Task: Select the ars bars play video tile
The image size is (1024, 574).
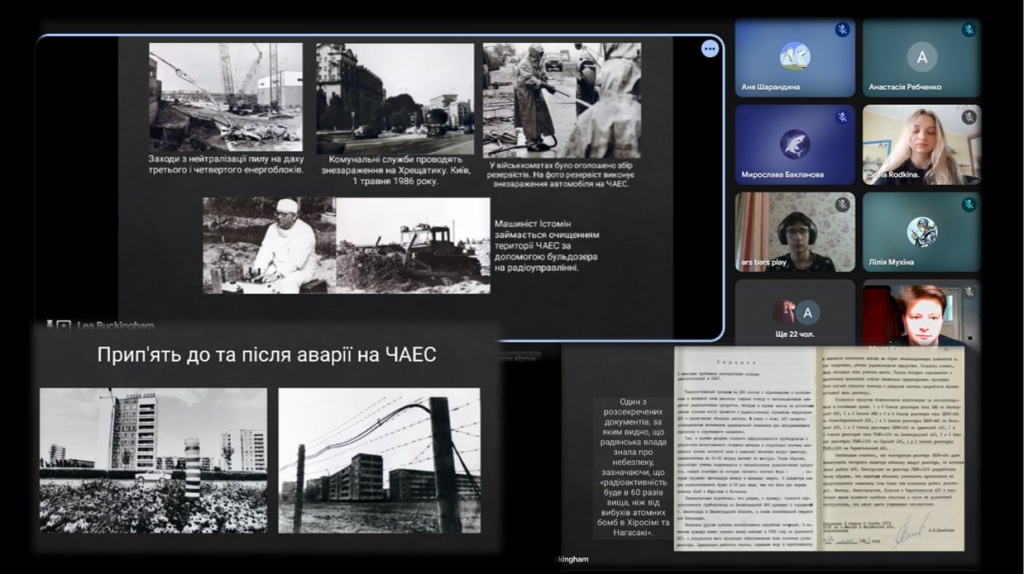Action: pyautogui.click(x=795, y=232)
